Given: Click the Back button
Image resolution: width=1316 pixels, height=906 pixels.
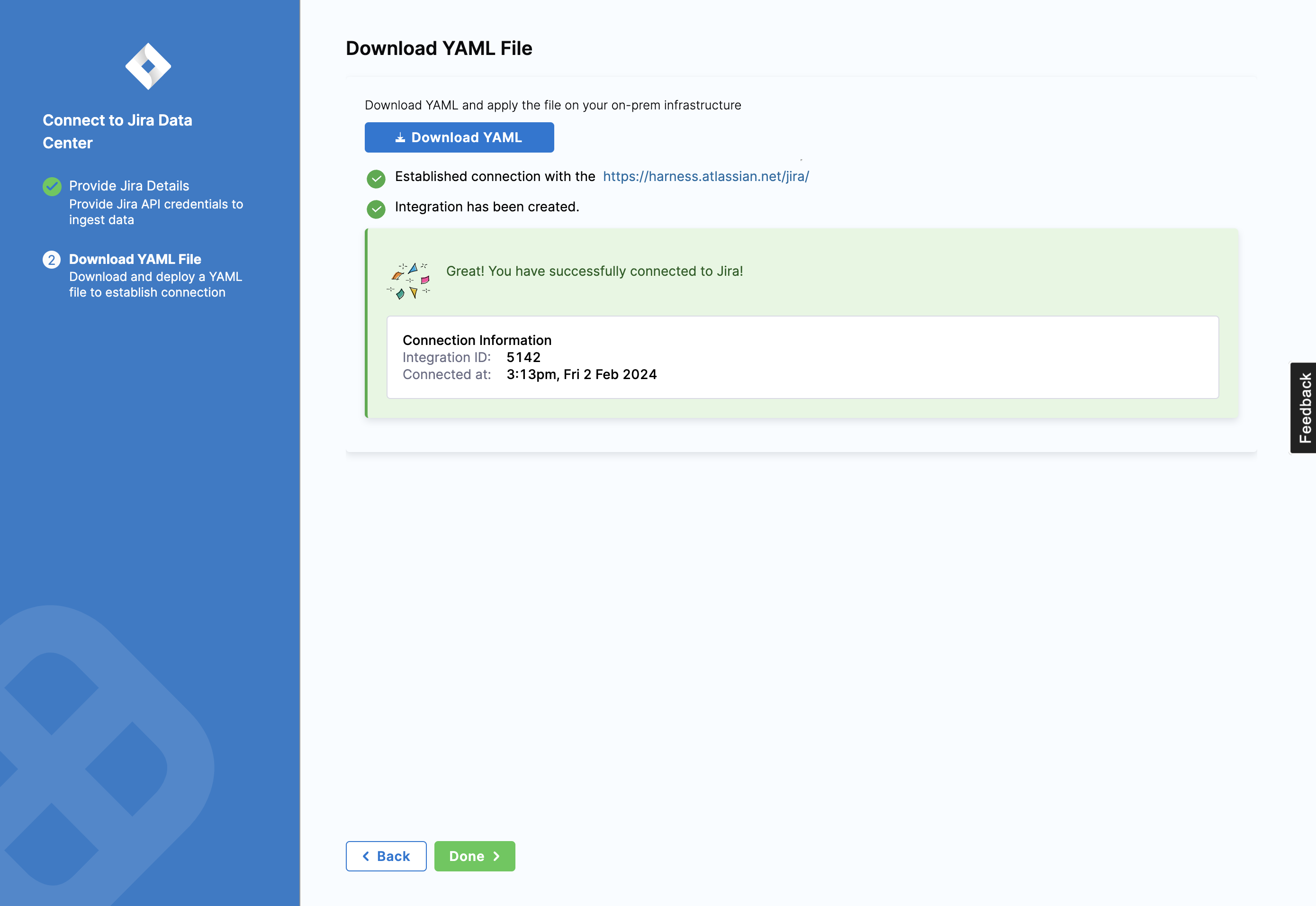Looking at the screenshot, I should click(x=386, y=855).
